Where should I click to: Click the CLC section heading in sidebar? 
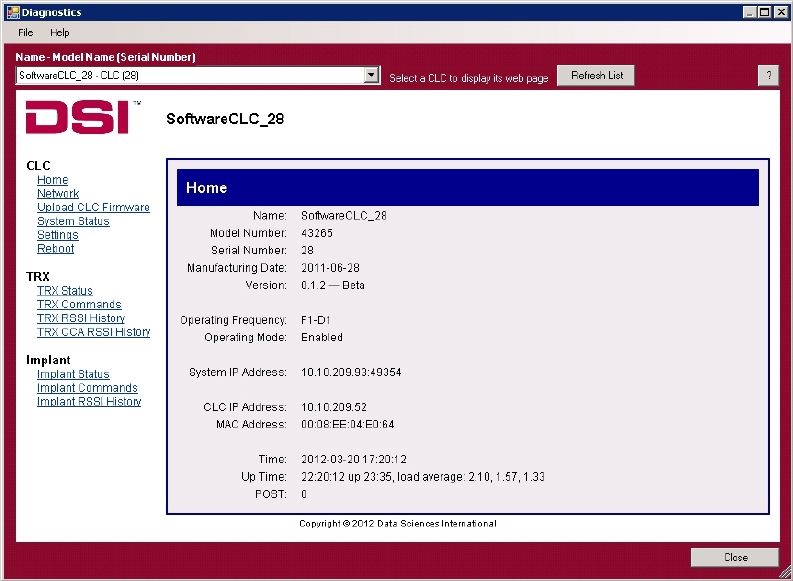[x=38, y=166]
